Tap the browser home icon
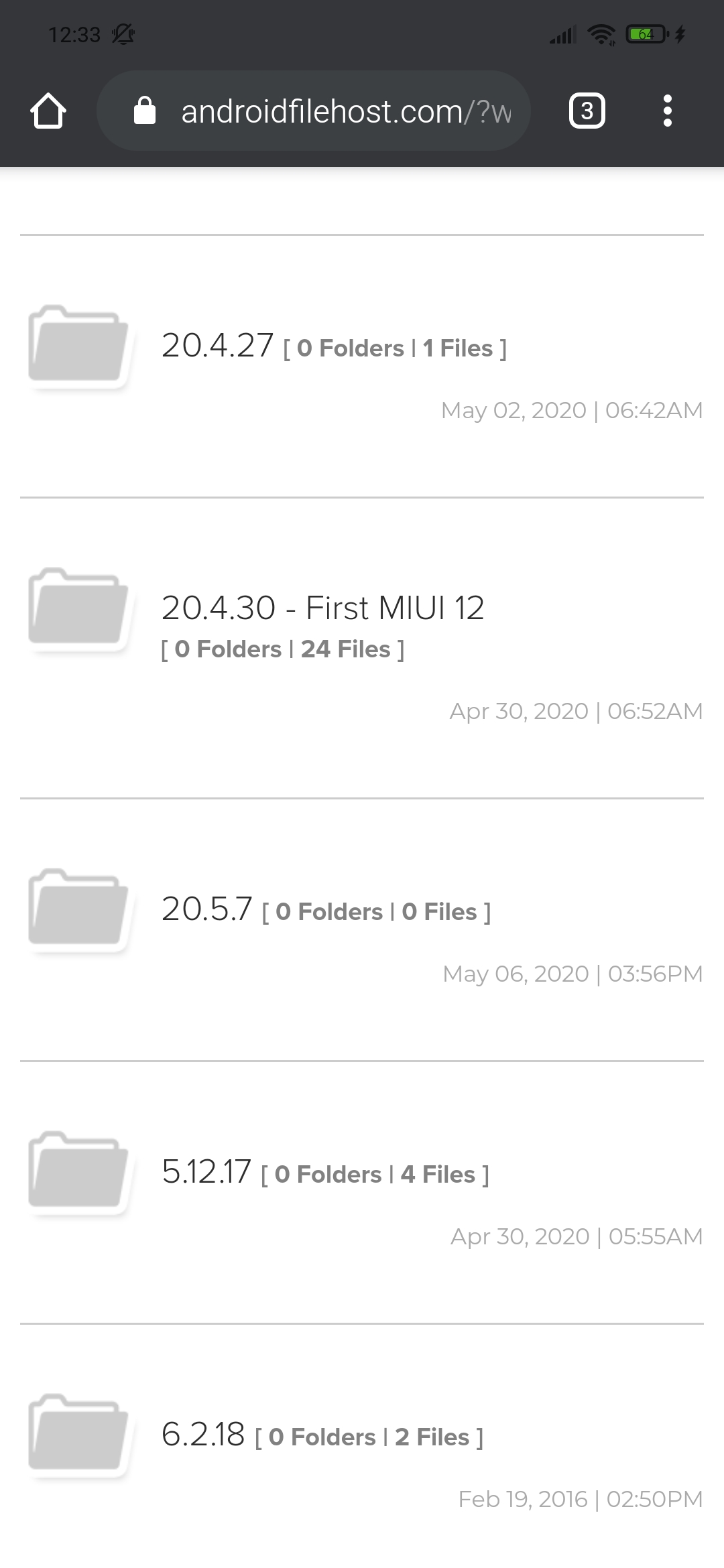 coord(48,111)
